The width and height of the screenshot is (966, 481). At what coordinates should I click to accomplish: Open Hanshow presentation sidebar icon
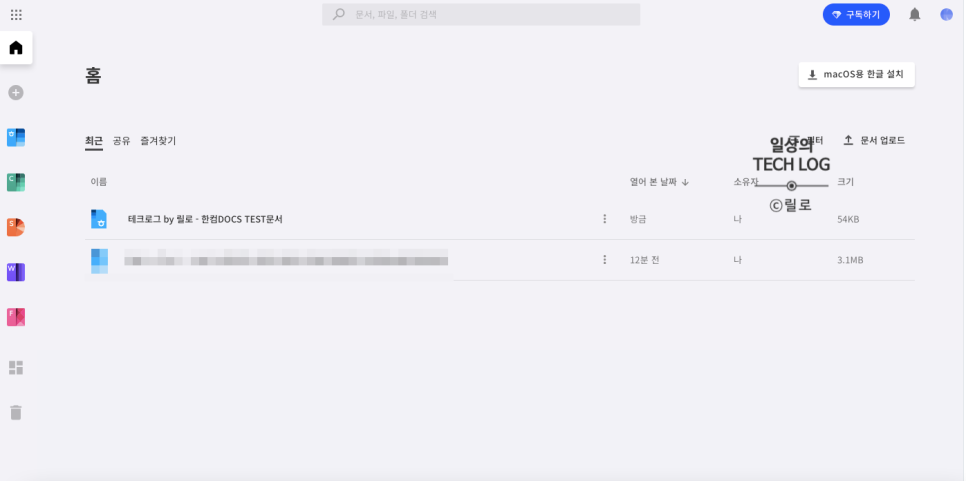(x=16, y=227)
